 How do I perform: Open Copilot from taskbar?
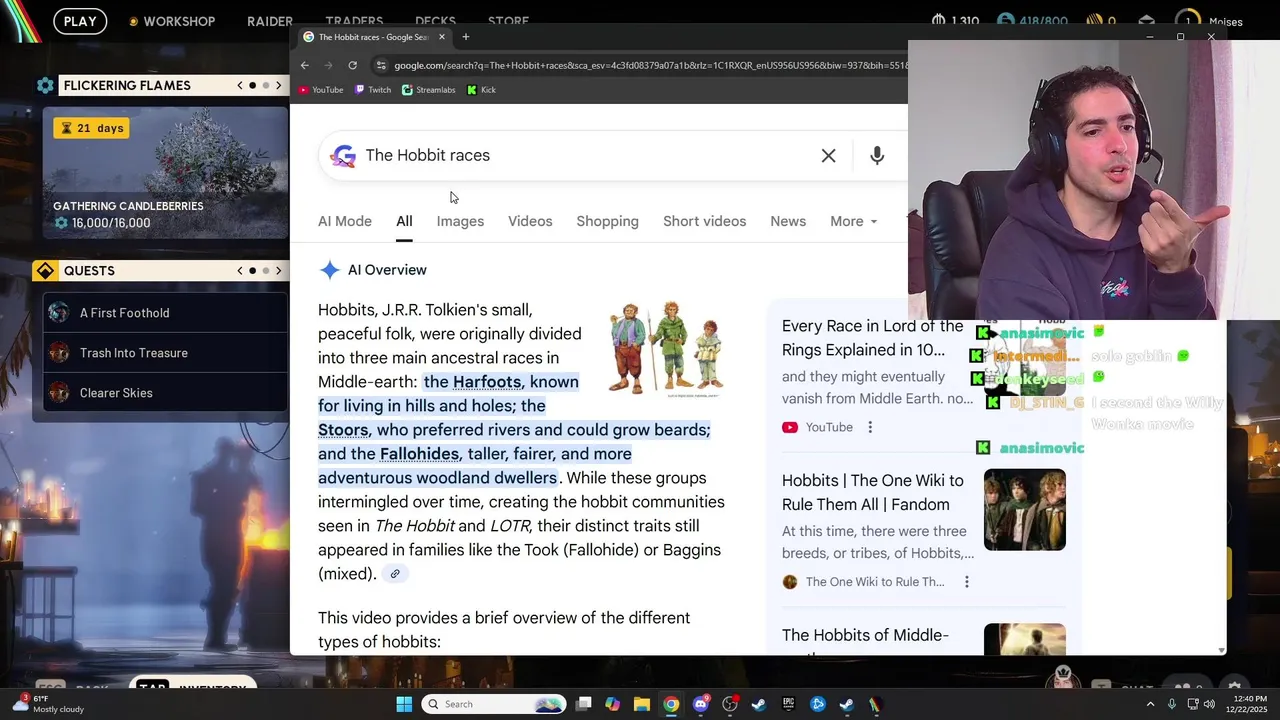coord(613,704)
